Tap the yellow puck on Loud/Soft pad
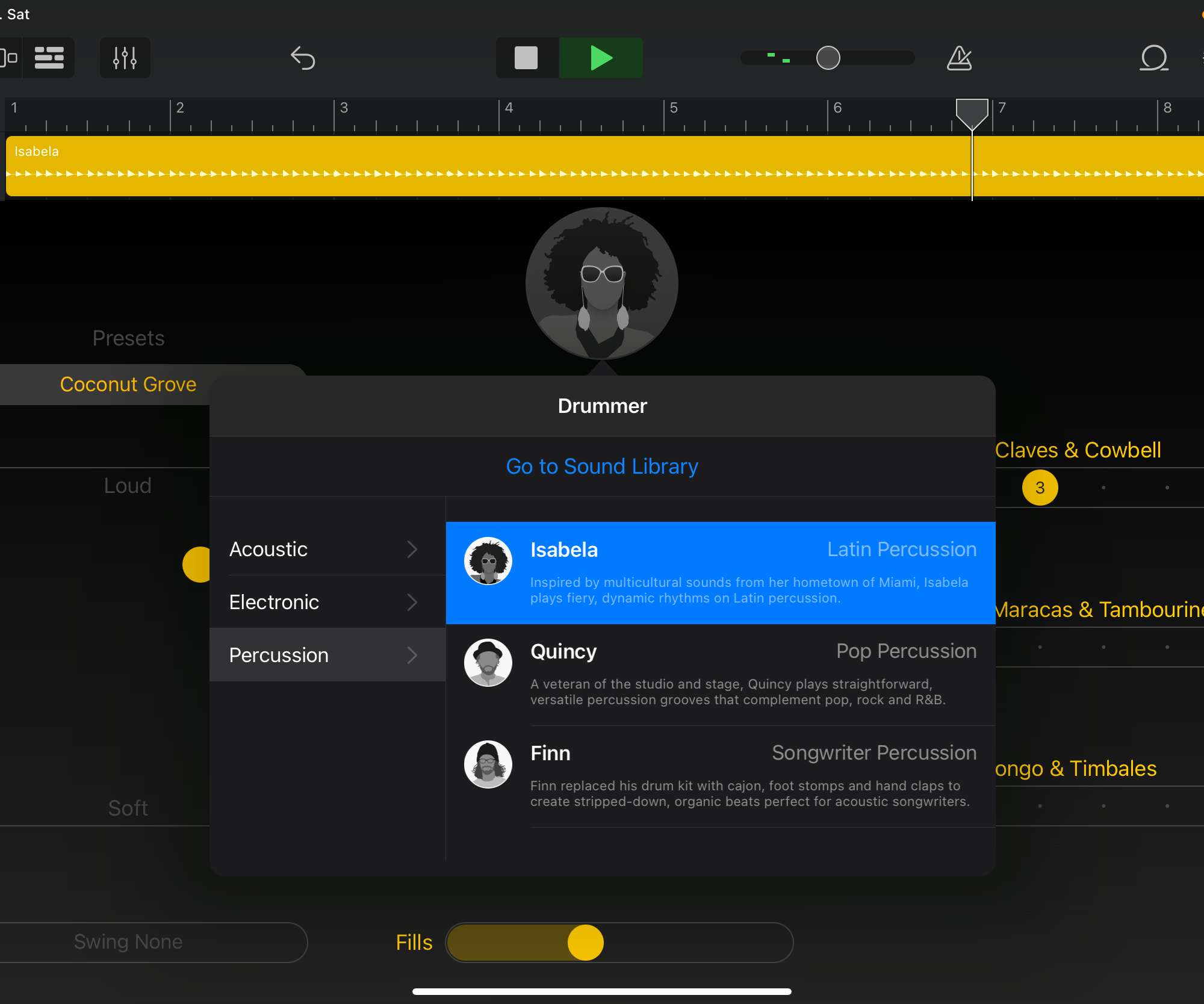 point(197,565)
